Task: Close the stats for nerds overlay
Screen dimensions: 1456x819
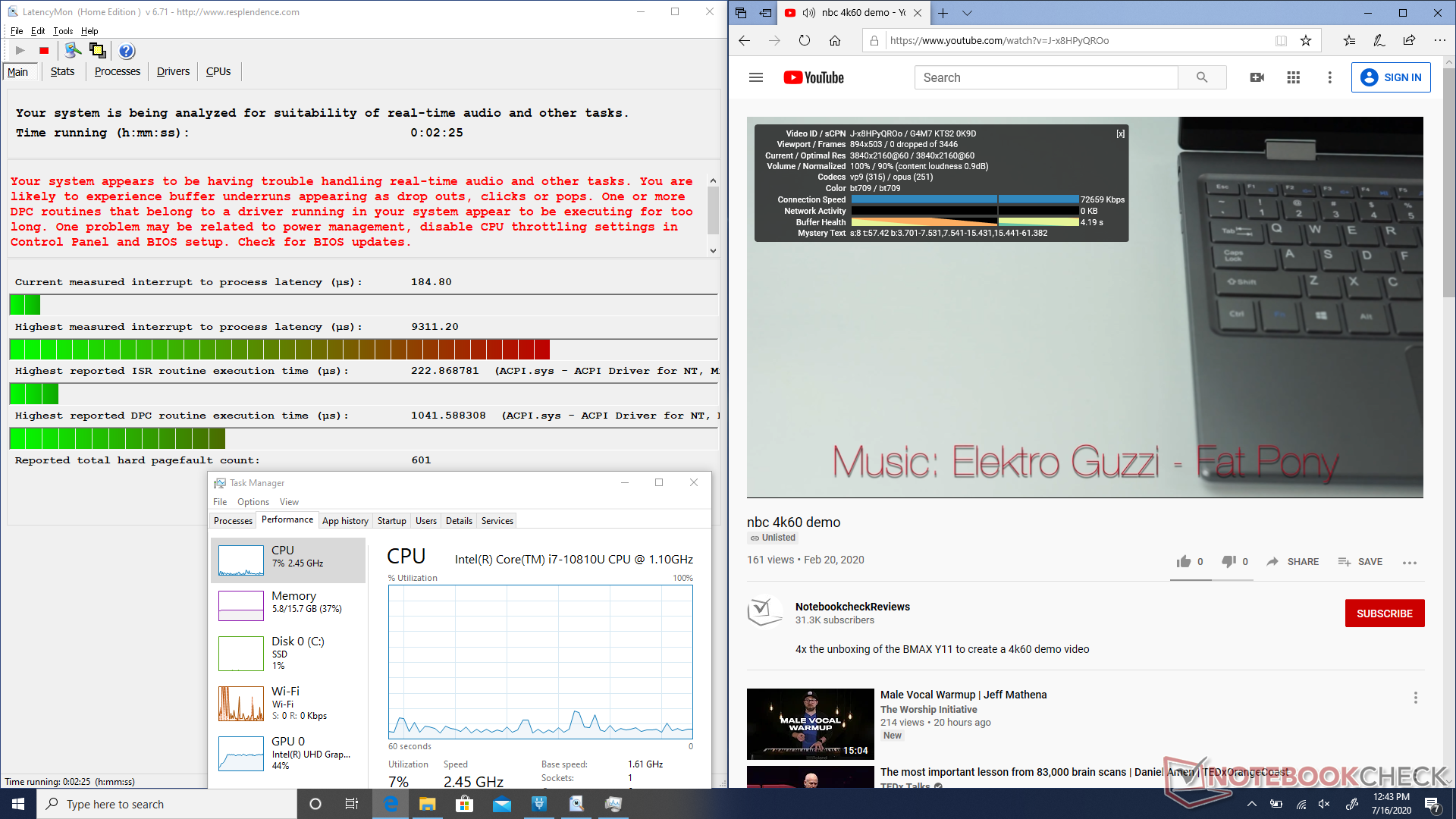Action: tap(1120, 133)
